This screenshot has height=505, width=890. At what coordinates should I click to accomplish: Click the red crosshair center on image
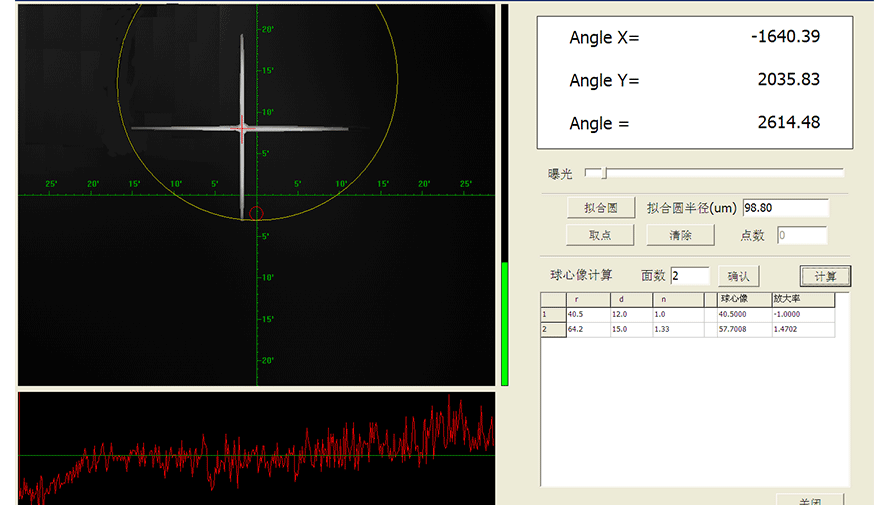click(242, 129)
